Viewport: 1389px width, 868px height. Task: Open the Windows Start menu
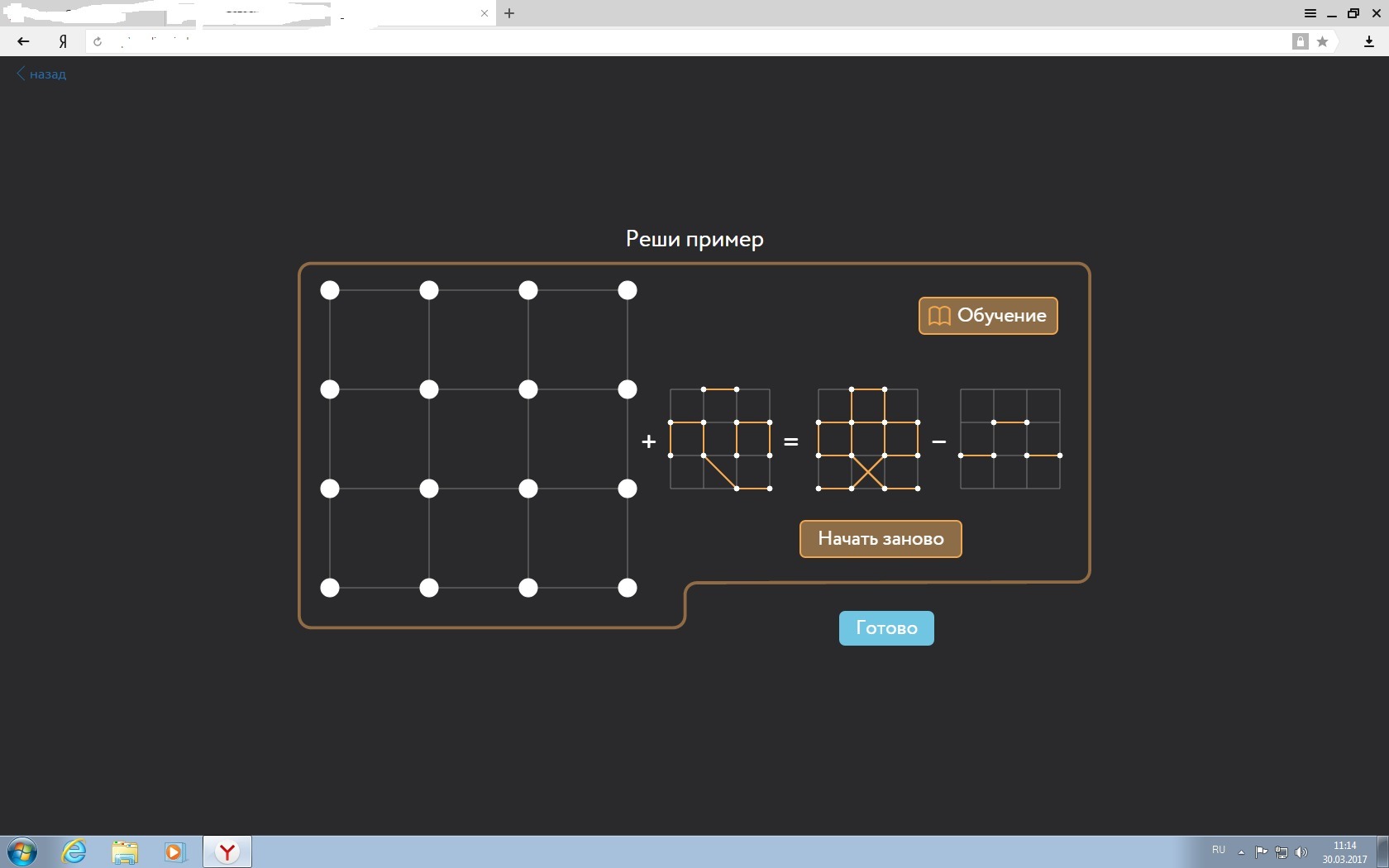coord(22,851)
